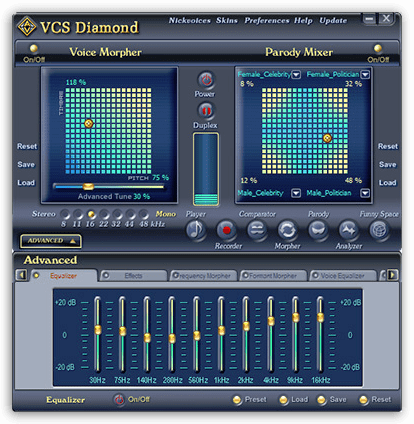Screen dimensions: 414x424
Task: Click Load beside Parody Mixer
Action: coord(388,183)
